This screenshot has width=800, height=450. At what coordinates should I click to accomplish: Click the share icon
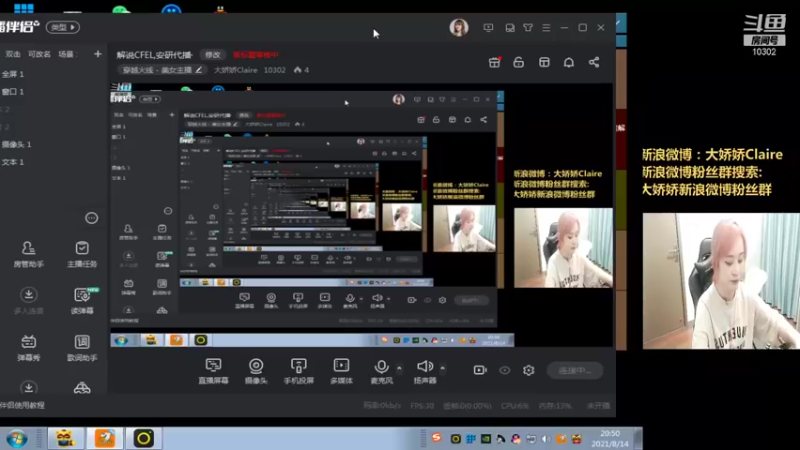click(594, 62)
